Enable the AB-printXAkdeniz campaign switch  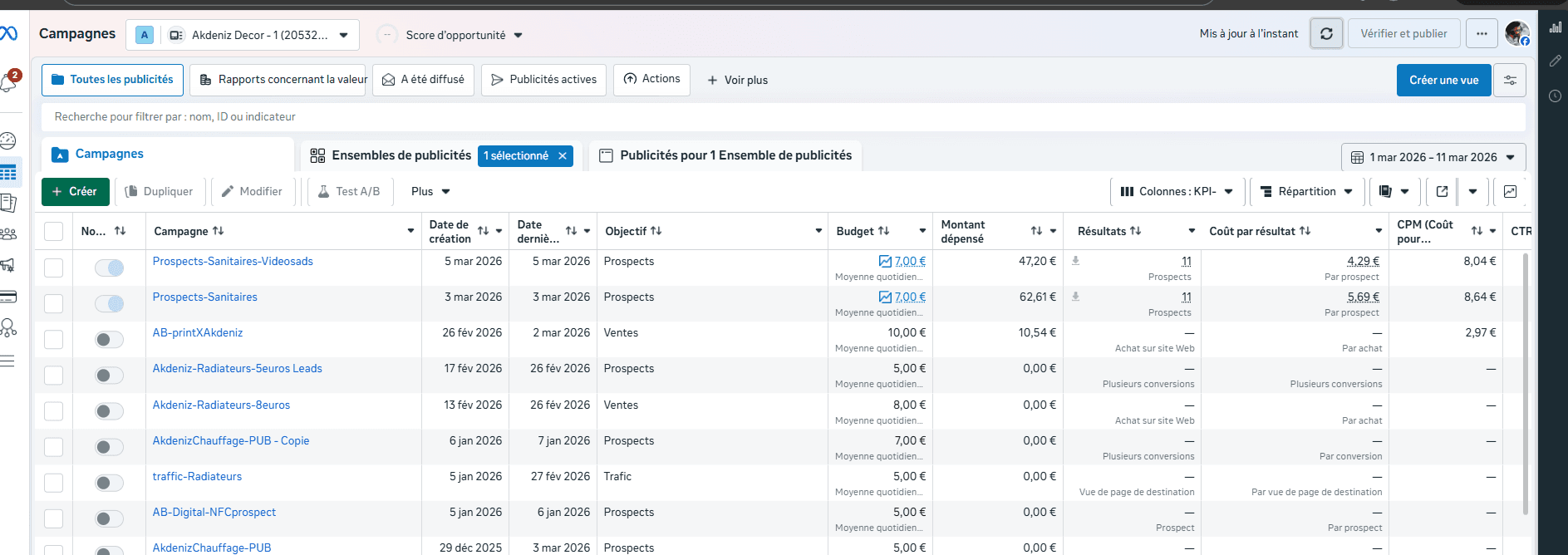[x=110, y=339]
